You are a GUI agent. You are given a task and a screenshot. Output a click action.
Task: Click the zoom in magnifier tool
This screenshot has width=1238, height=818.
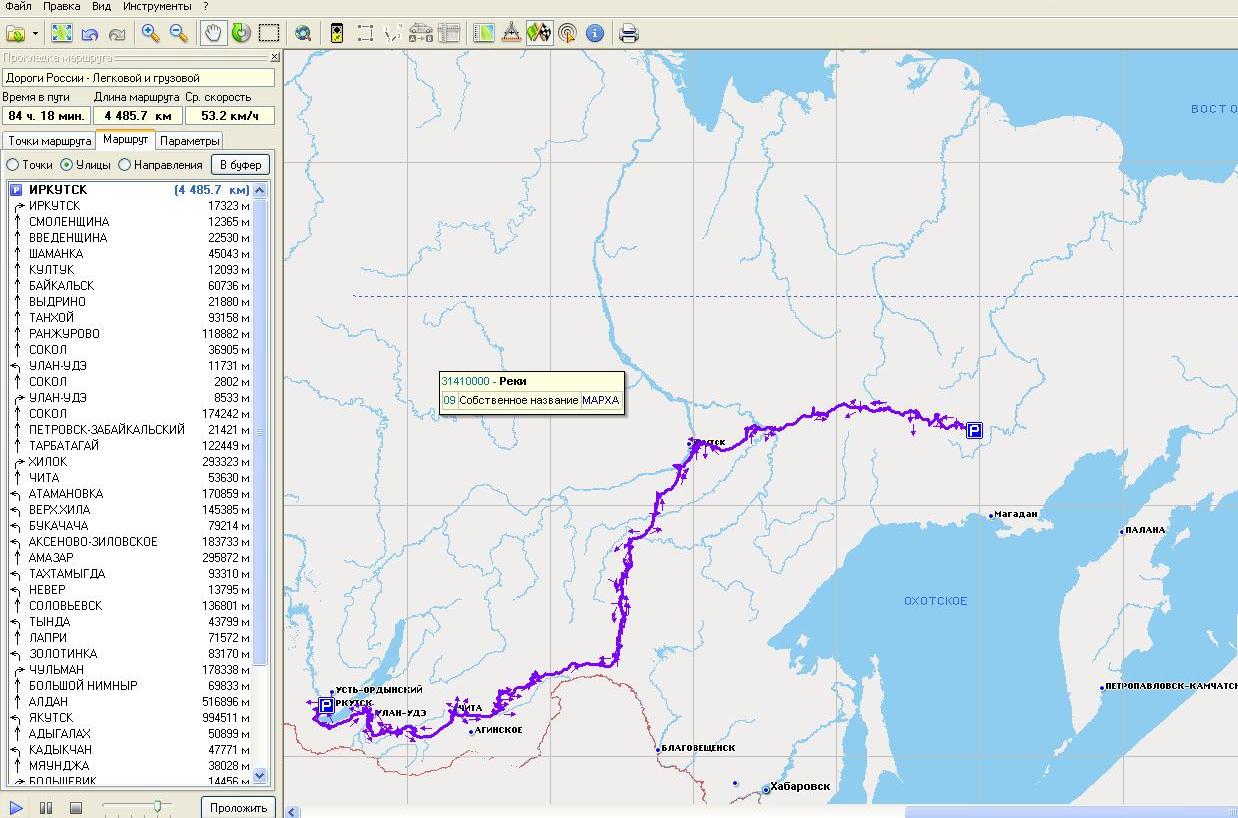[x=151, y=33]
